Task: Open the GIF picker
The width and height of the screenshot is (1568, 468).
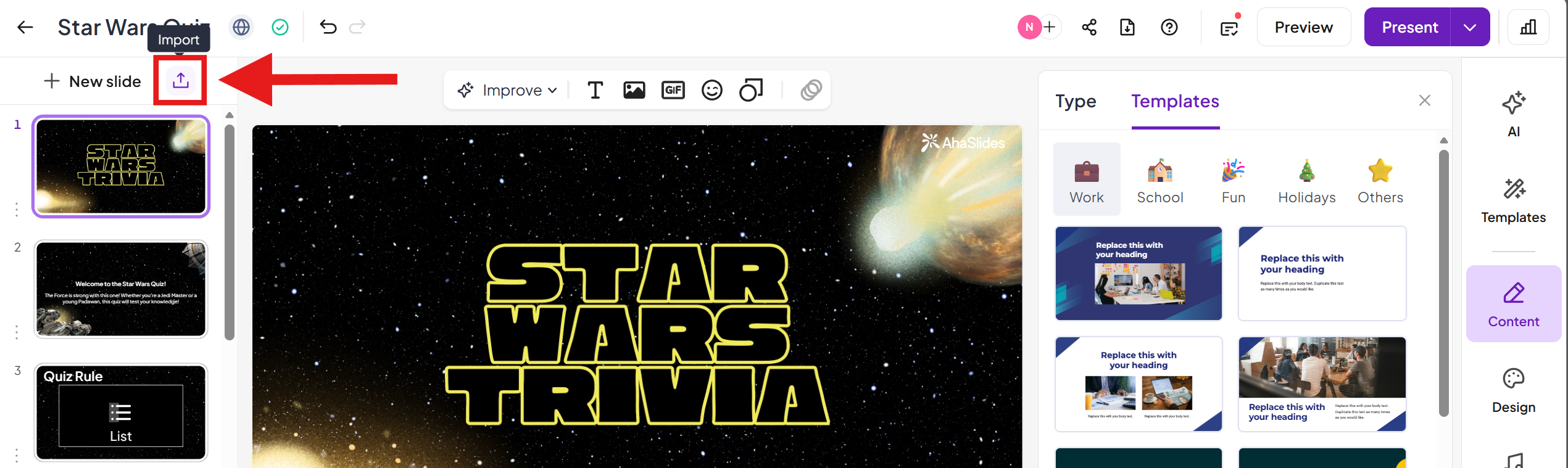Action: (x=673, y=91)
